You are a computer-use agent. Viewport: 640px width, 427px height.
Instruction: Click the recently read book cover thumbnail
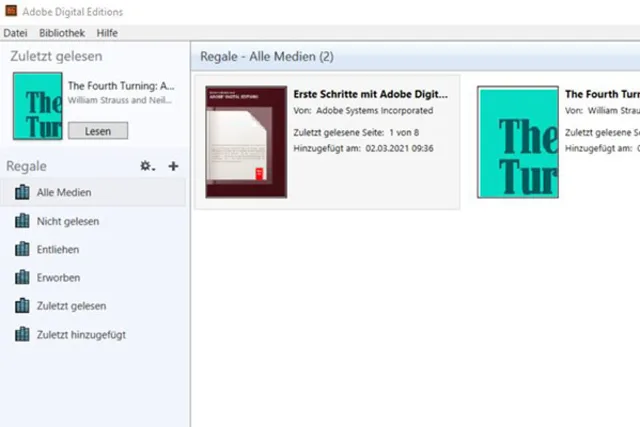point(38,106)
